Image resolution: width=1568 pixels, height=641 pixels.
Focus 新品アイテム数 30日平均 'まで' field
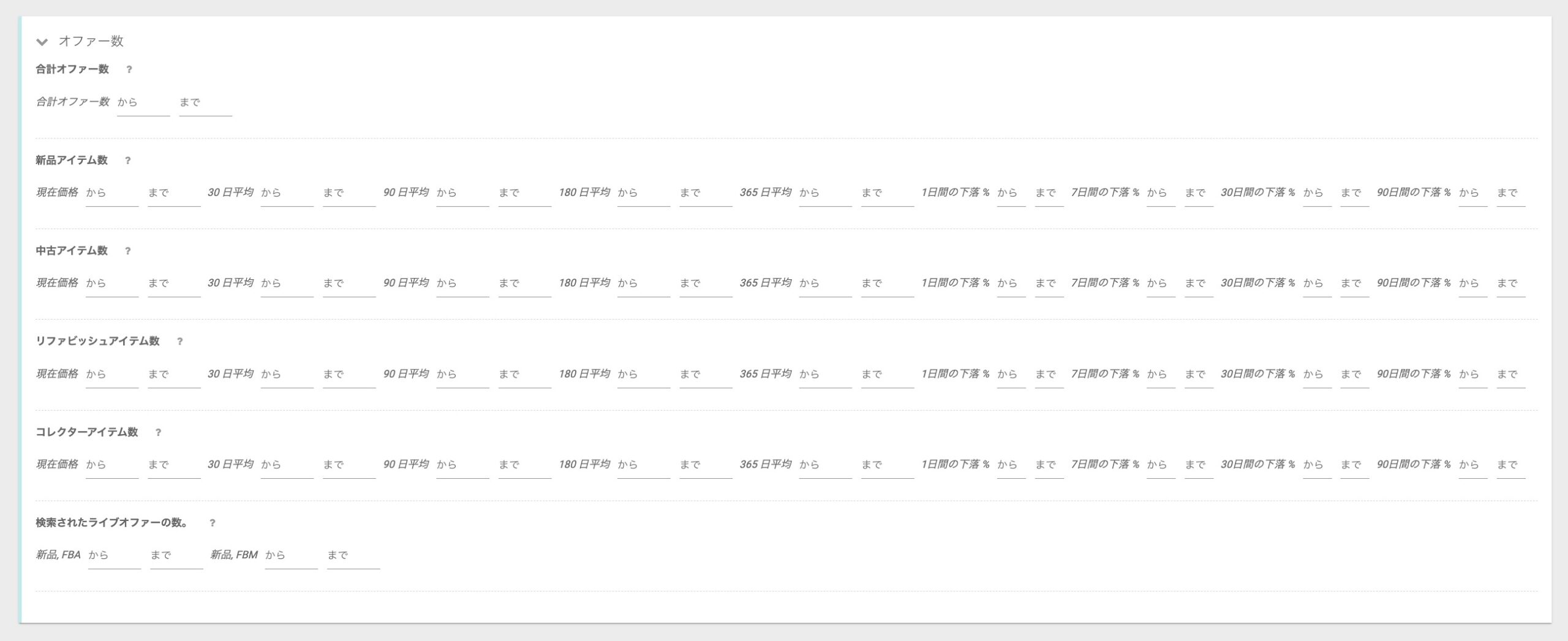click(x=349, y=193)
